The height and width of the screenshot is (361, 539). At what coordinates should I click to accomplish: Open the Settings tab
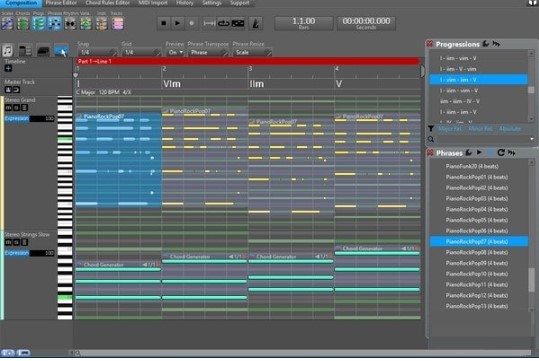212,3
